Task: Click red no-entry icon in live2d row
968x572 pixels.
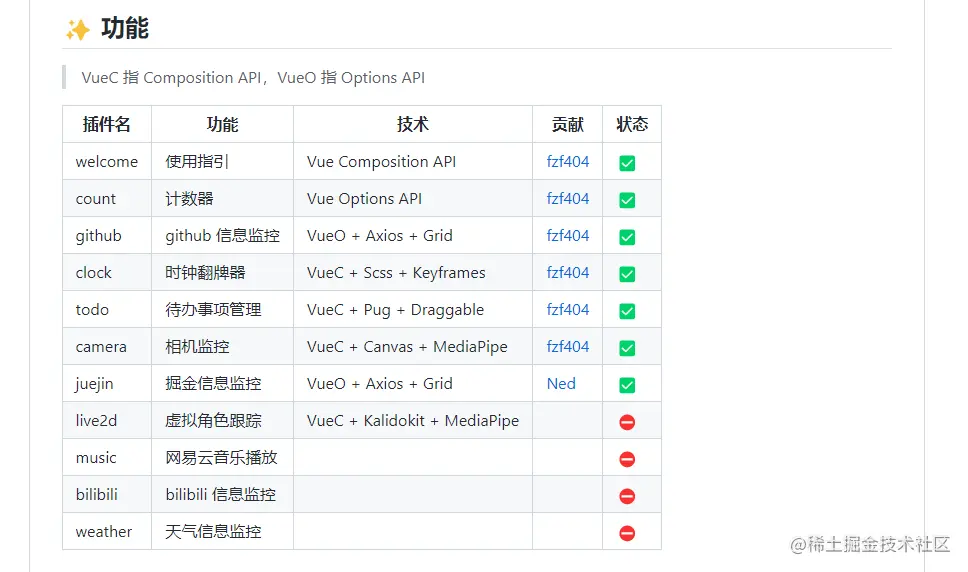Action: 627,422
